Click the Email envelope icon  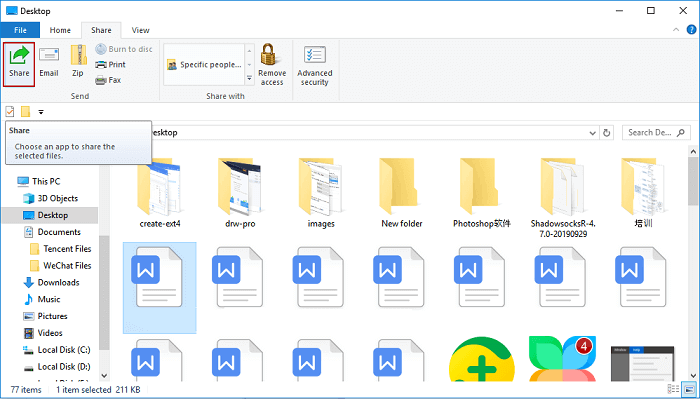tap(49, 55)
